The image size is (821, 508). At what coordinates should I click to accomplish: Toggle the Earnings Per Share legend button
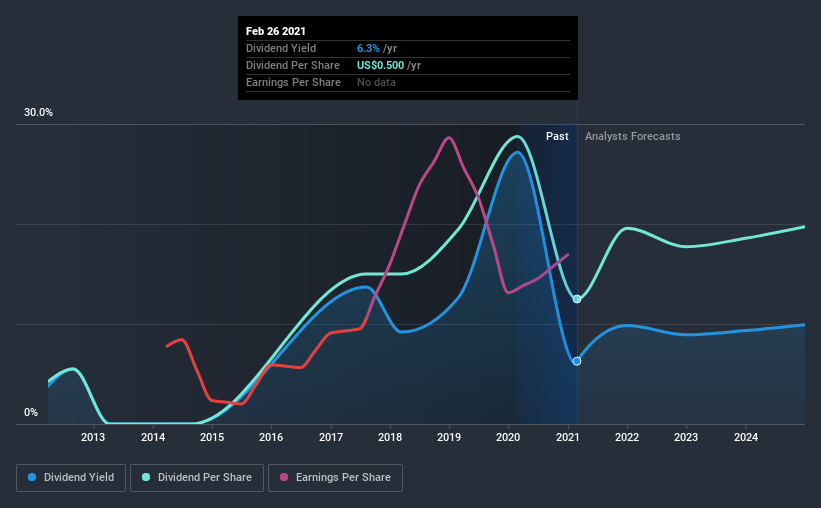tap(335, 478)
